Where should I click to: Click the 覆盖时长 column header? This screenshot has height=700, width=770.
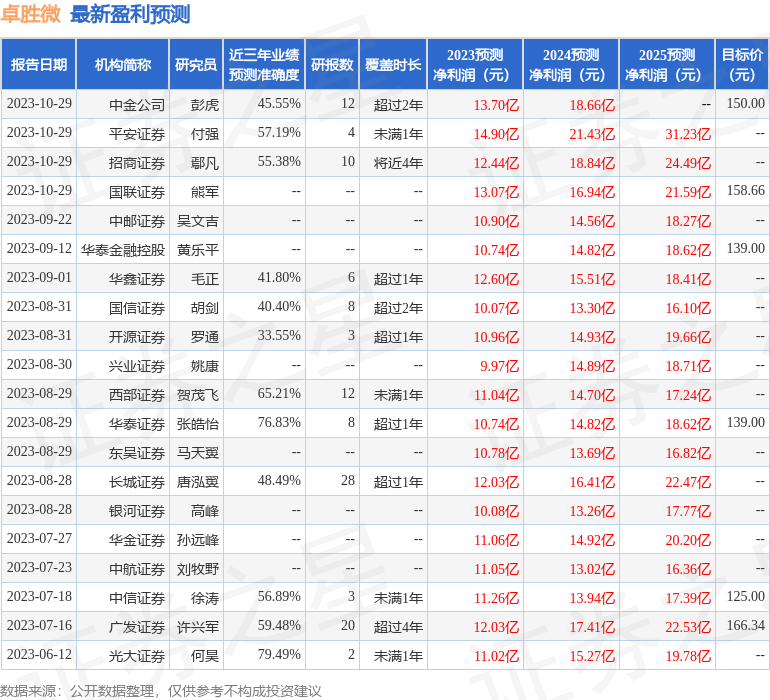coord(393,65)
